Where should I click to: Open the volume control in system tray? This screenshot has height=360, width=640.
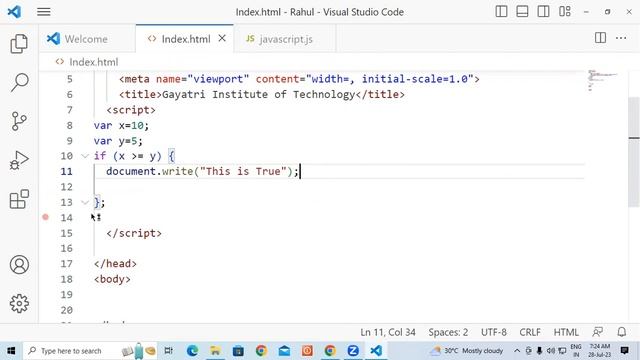[x=551, y=351]
